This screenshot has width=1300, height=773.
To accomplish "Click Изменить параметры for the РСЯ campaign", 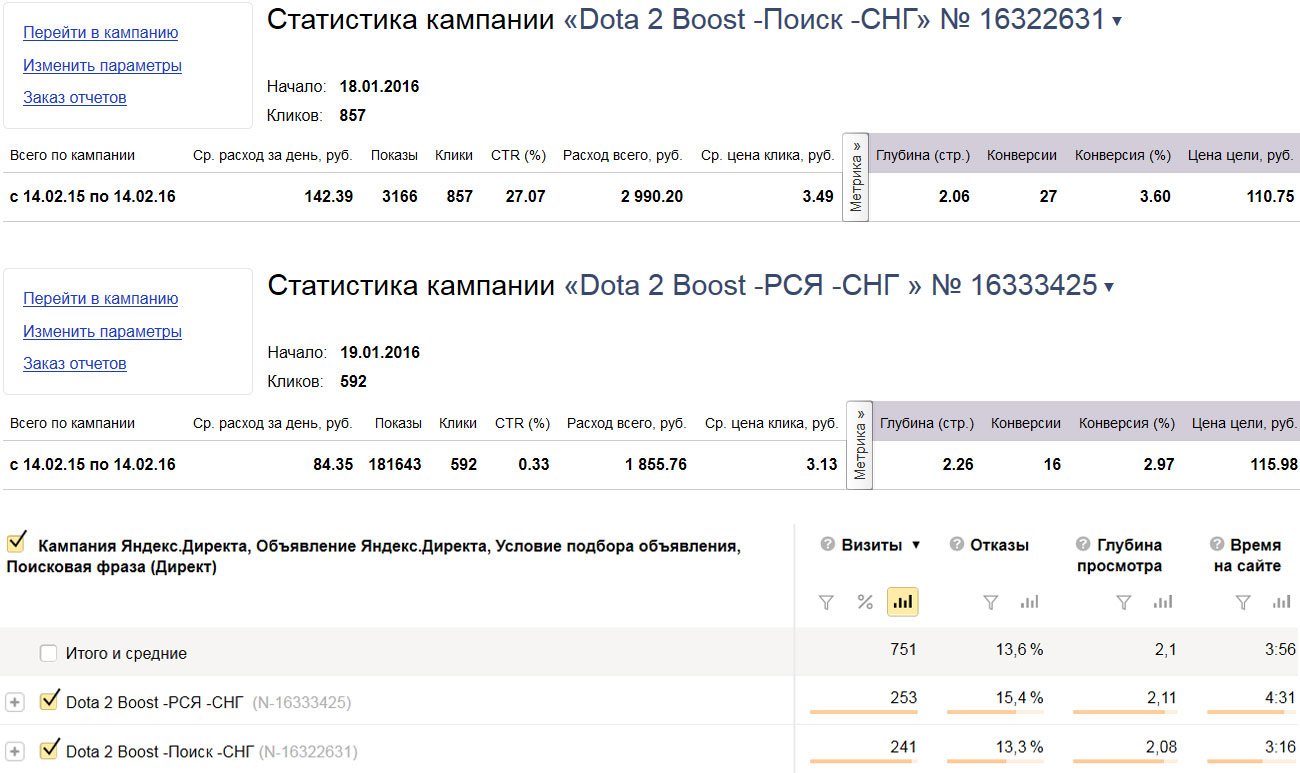I will pyautogui.click(x=102, y=332).
